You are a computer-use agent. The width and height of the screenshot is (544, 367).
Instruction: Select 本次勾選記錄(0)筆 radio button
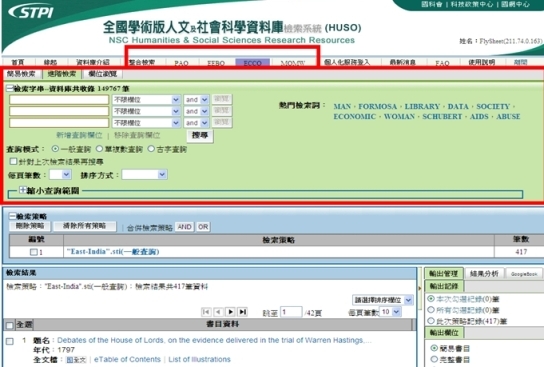(431, 298)
